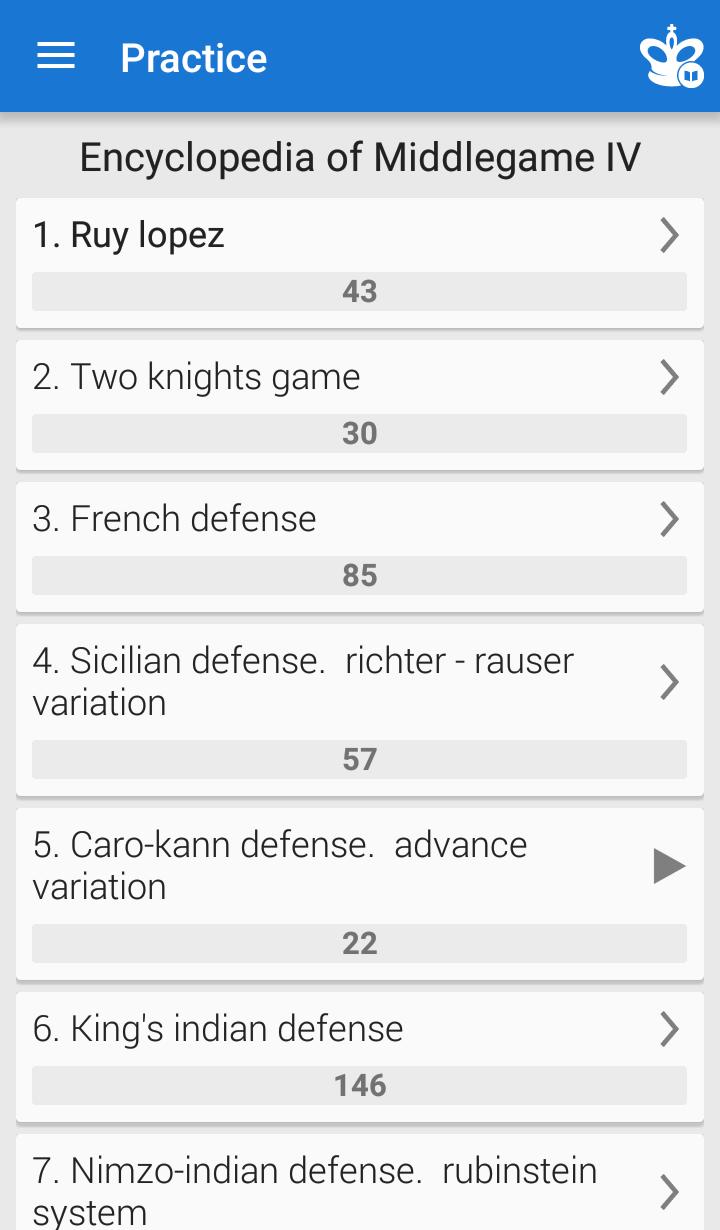Click the Ruy lopez progress bar showing 43

[x=359, y=292]
